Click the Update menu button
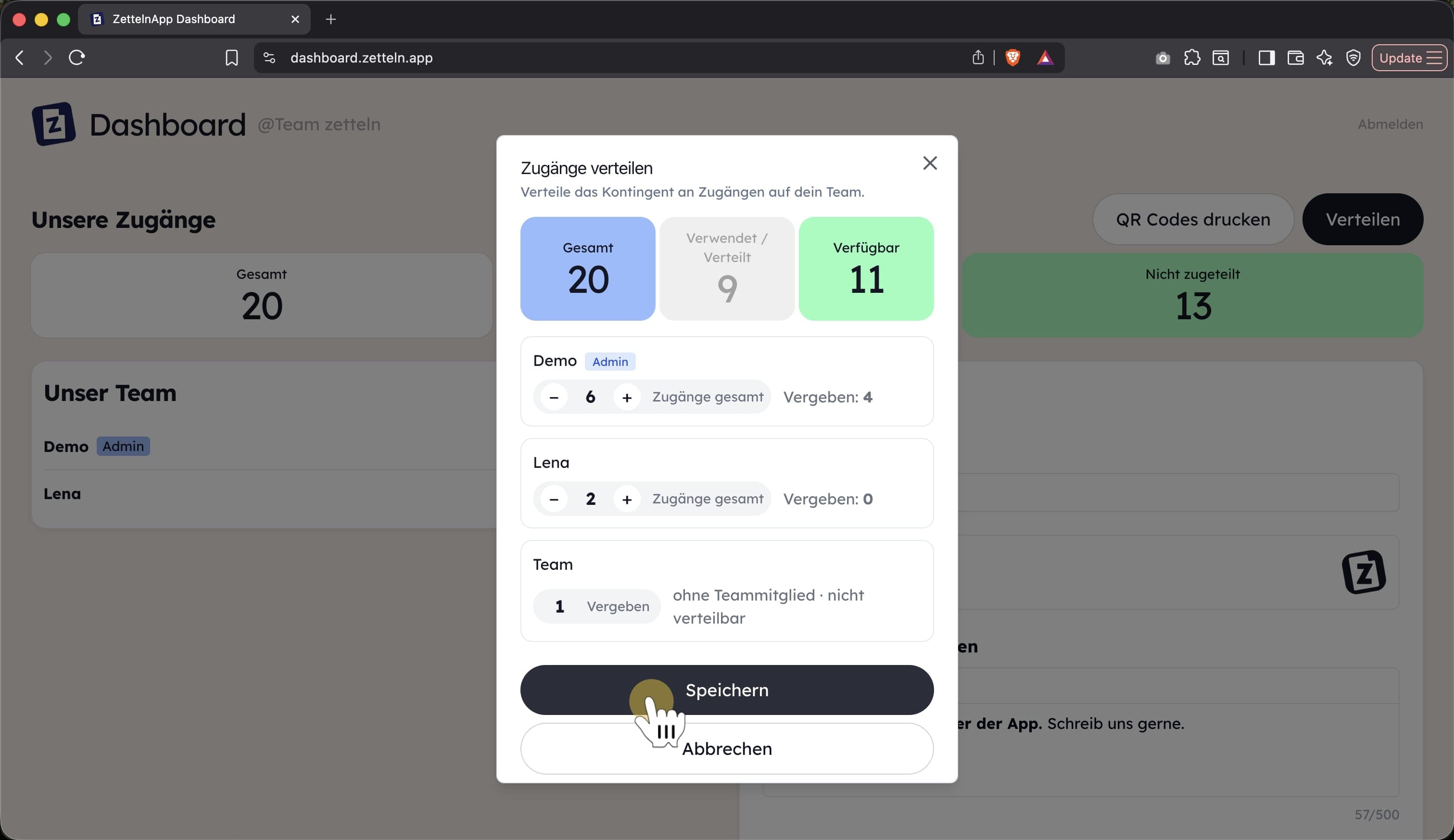This screenshot has width=1454, height=840. tap(1409, 58)
